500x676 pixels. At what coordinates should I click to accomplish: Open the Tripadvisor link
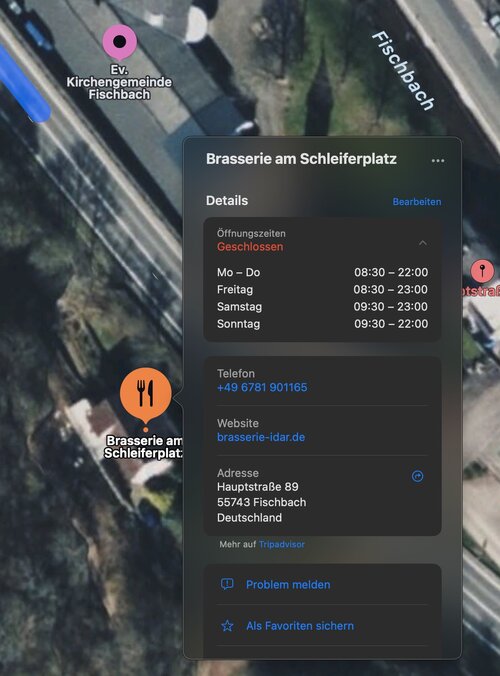pos(281,544)
